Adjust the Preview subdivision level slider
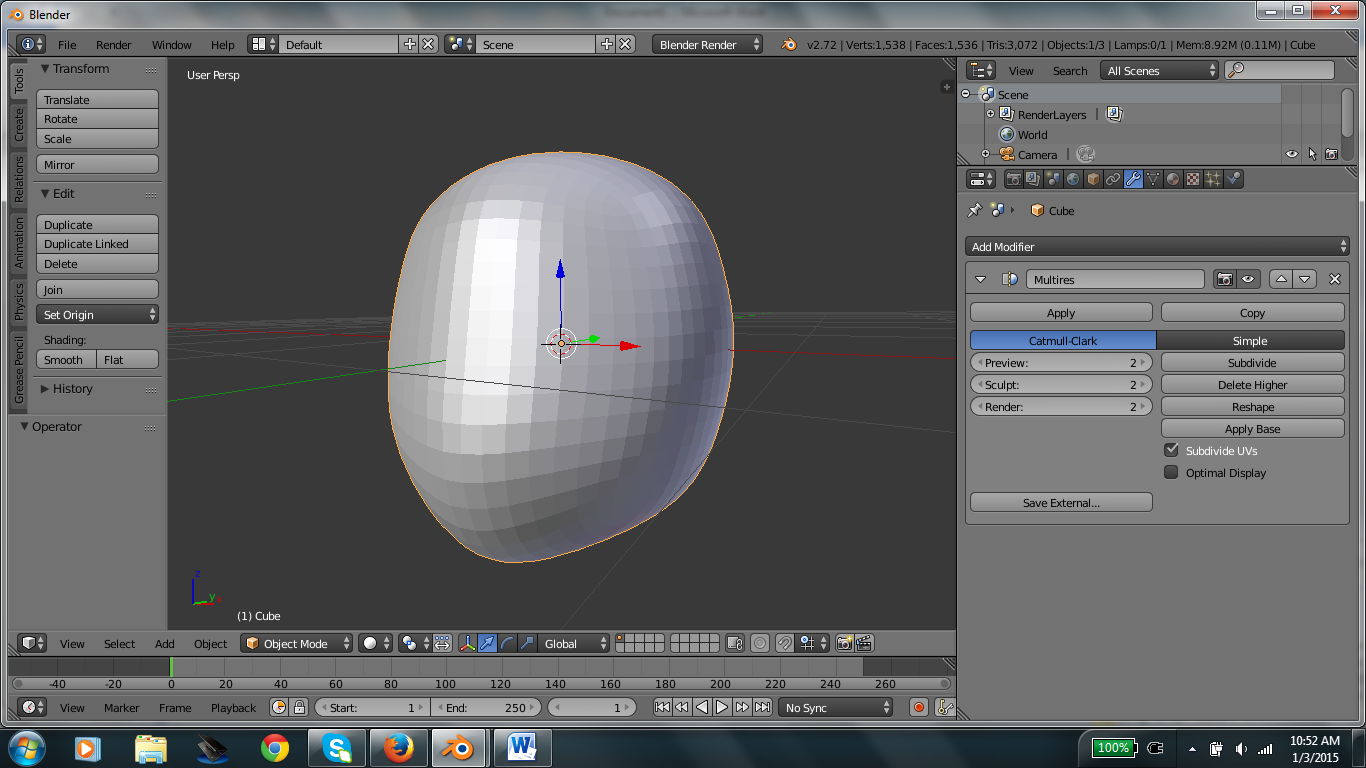 point(1060,362)
